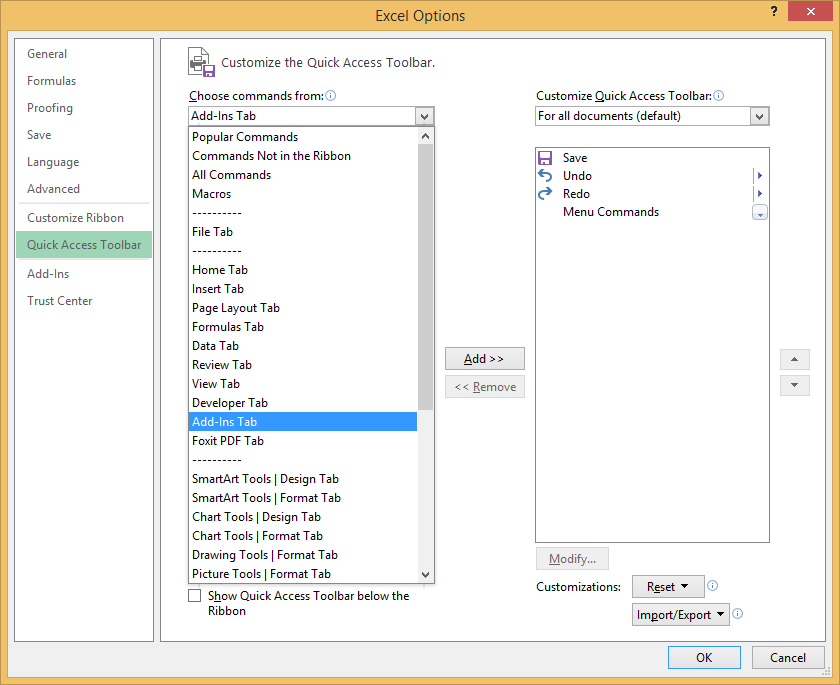Select highlighted Add-Ins Tab option
The image size is (840, 685).
tap(303, 422)
